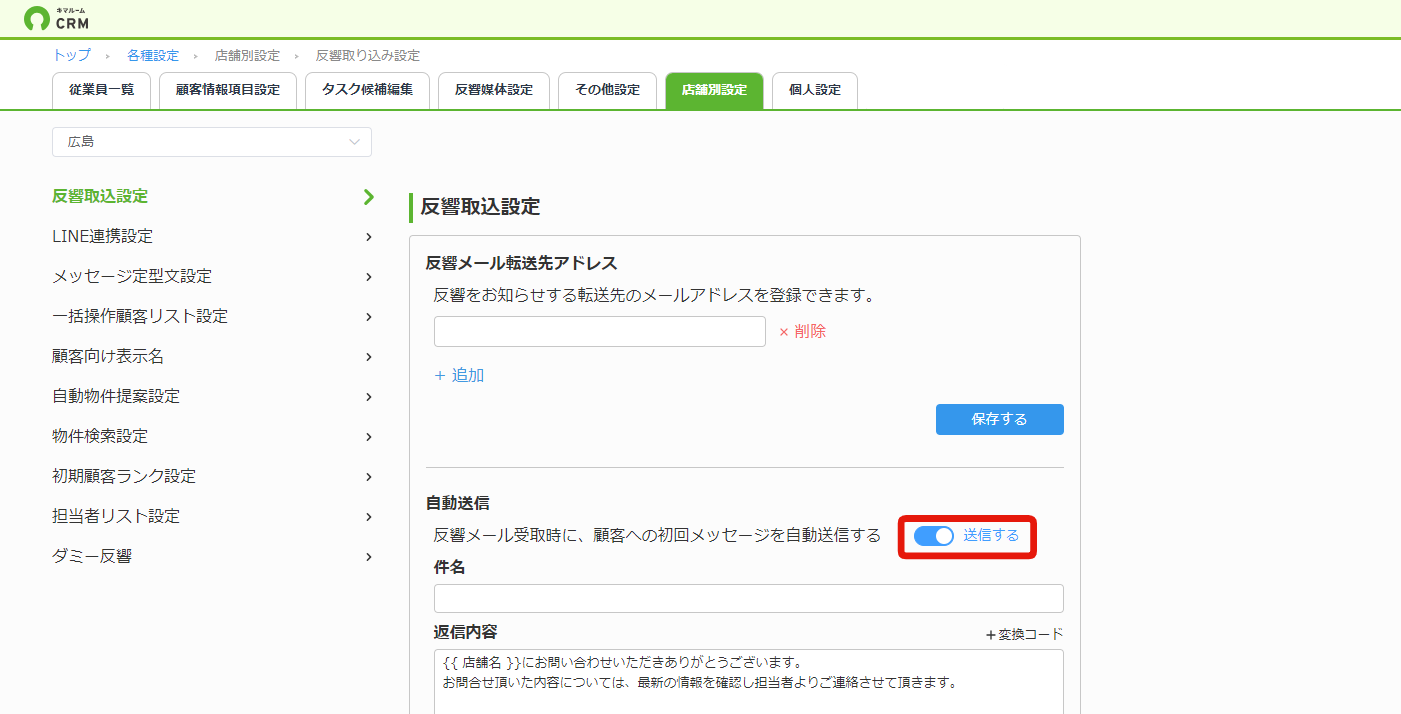Open the タスク候補編集 tab
Viewport: 1401px width, 714px height.
pos(367,90)
